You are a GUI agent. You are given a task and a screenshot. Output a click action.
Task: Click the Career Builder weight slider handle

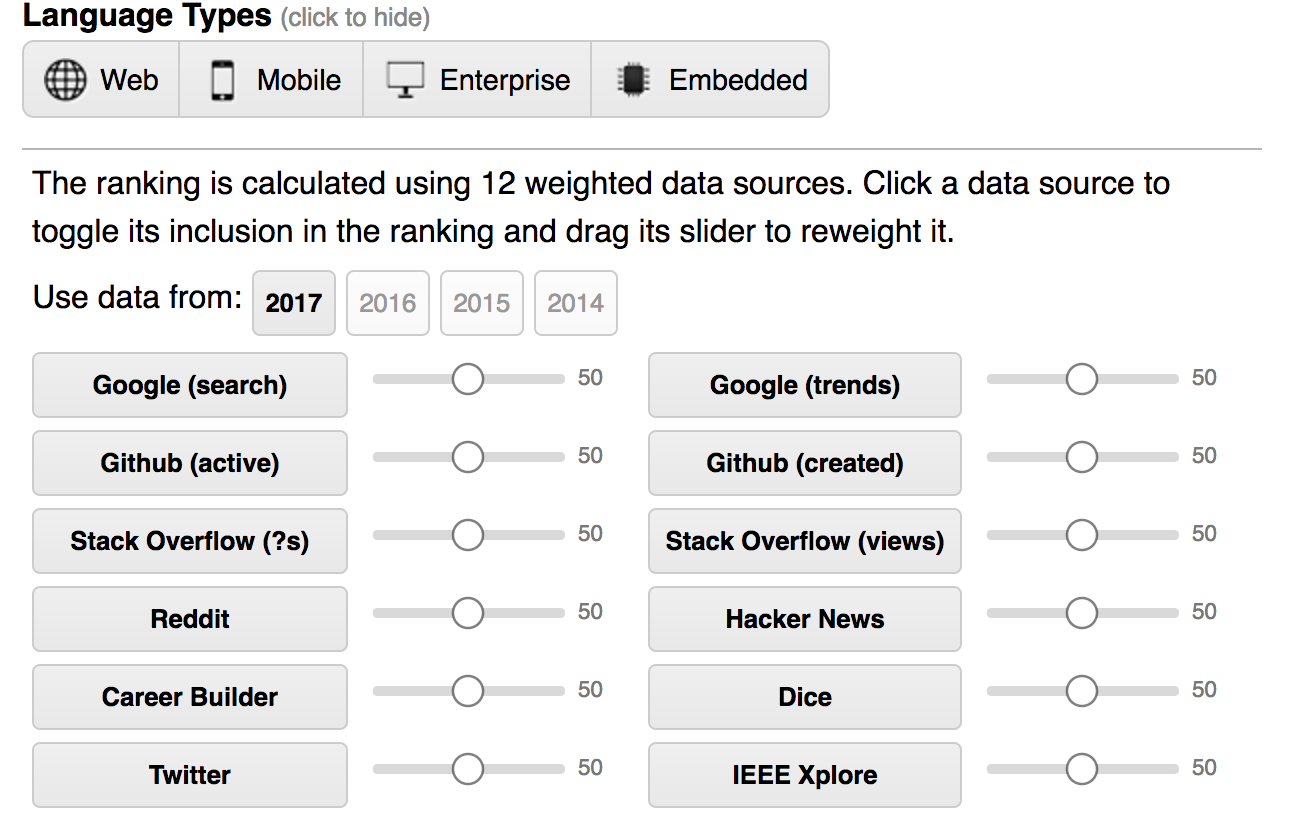pyautogui.click(x=466, y=690)
